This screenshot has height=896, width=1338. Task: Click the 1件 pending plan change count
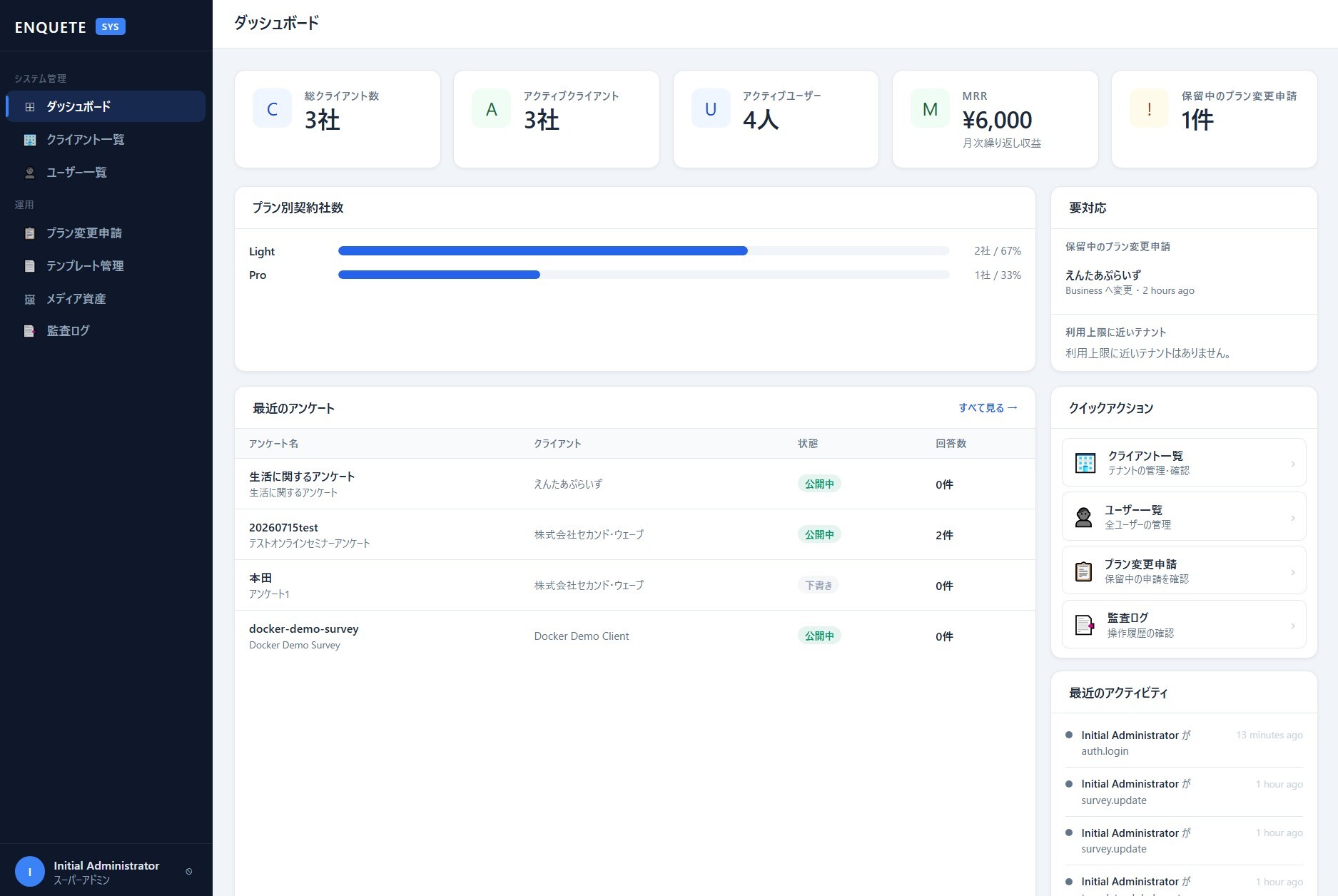[1197, 120]
